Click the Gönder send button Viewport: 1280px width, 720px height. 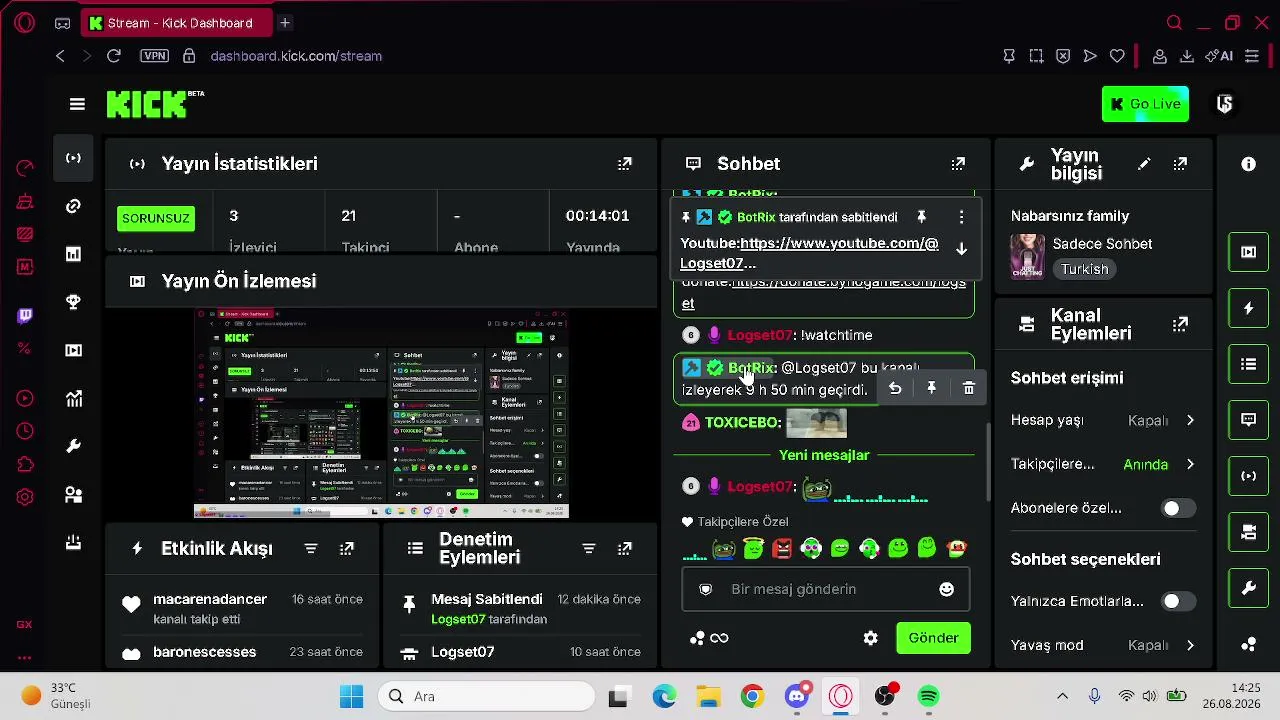pos(933,638)
